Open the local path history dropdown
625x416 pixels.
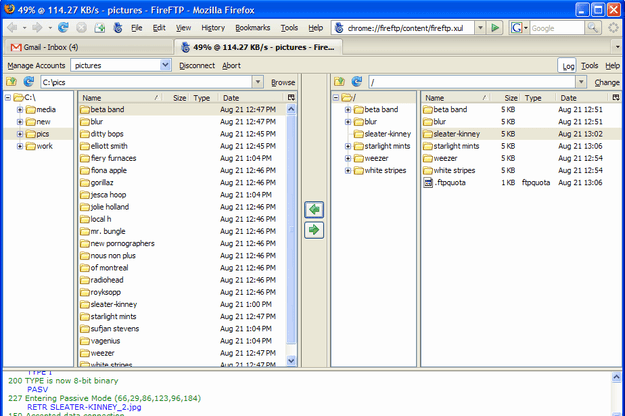(x=258, y=82)
